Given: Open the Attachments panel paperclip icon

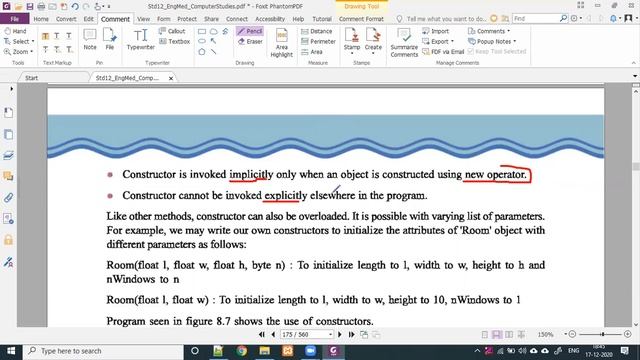Looking at the screenshot, I should tap(8, 198).
